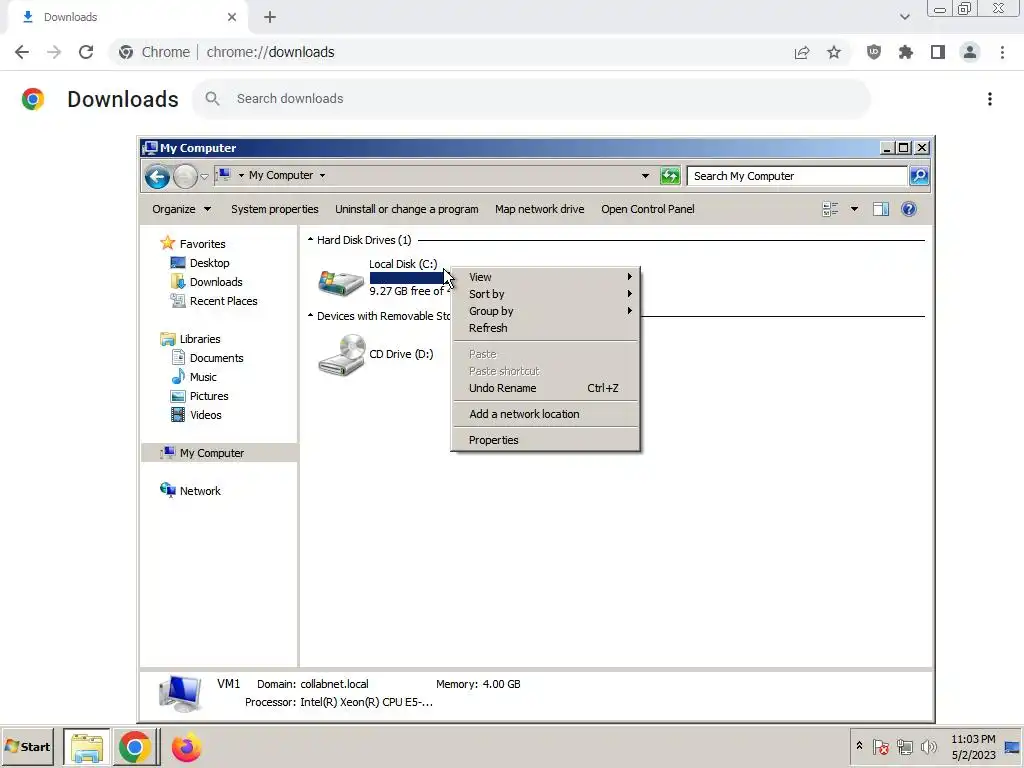Open System properties
The width and height of the screenshot is (1024, 768).
click(275, 209)
